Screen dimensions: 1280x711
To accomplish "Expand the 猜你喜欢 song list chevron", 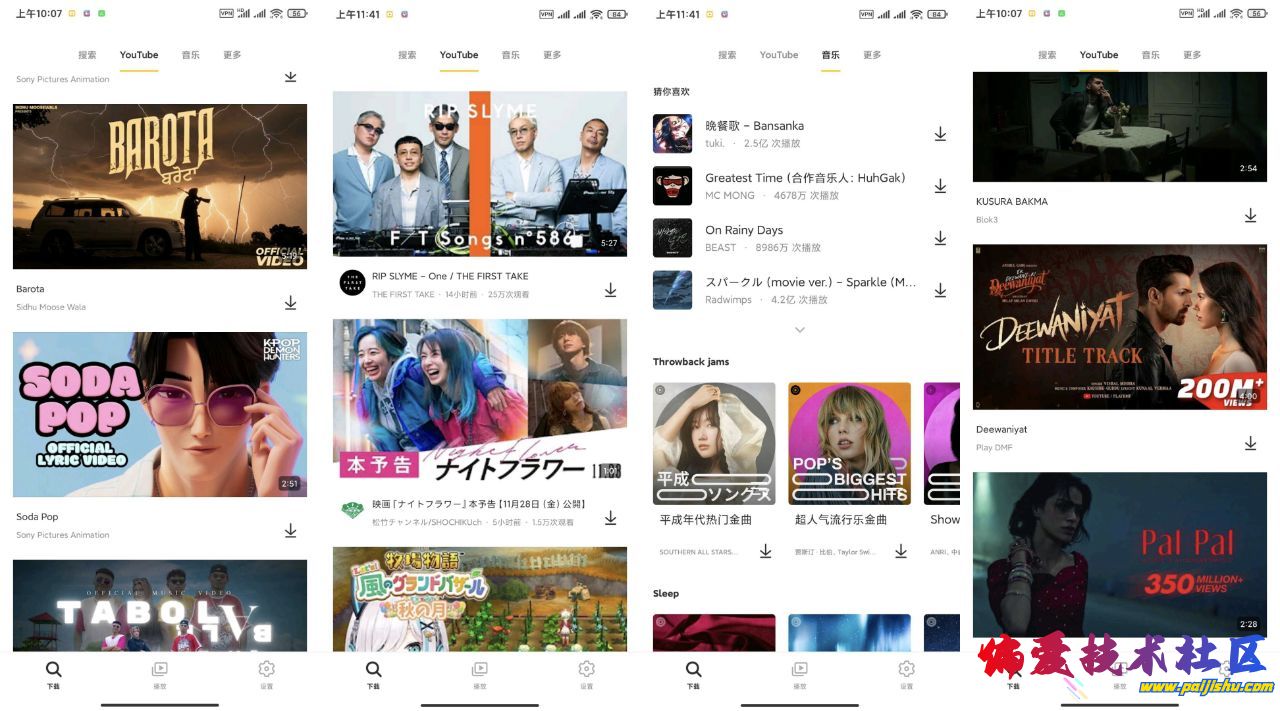I will point(799,329).
